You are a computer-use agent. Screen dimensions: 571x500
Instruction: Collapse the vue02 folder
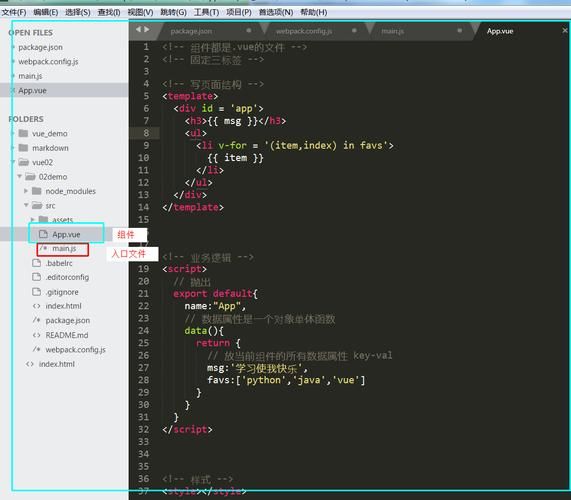point(13,162)
